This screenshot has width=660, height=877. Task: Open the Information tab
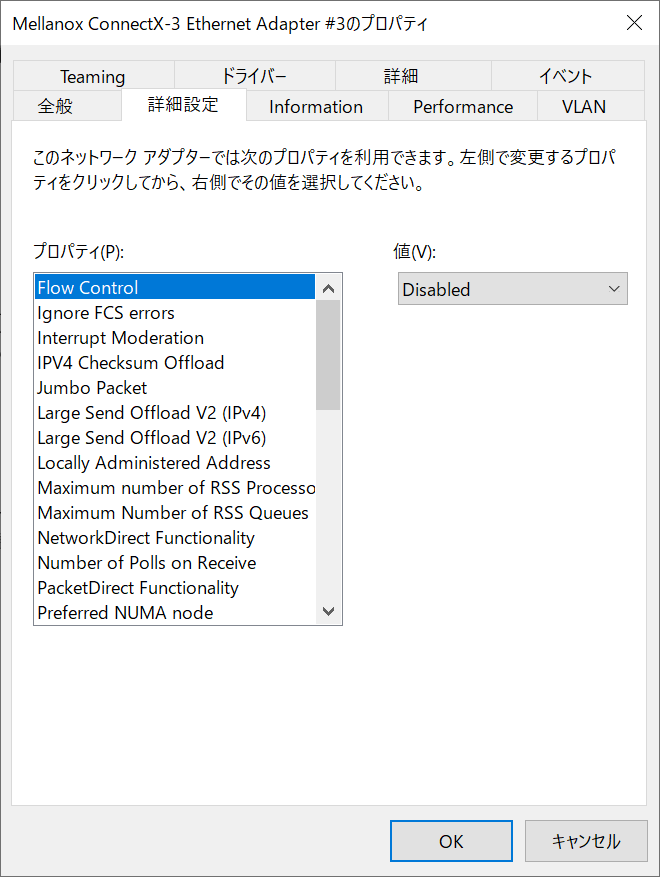coord(317,106)
